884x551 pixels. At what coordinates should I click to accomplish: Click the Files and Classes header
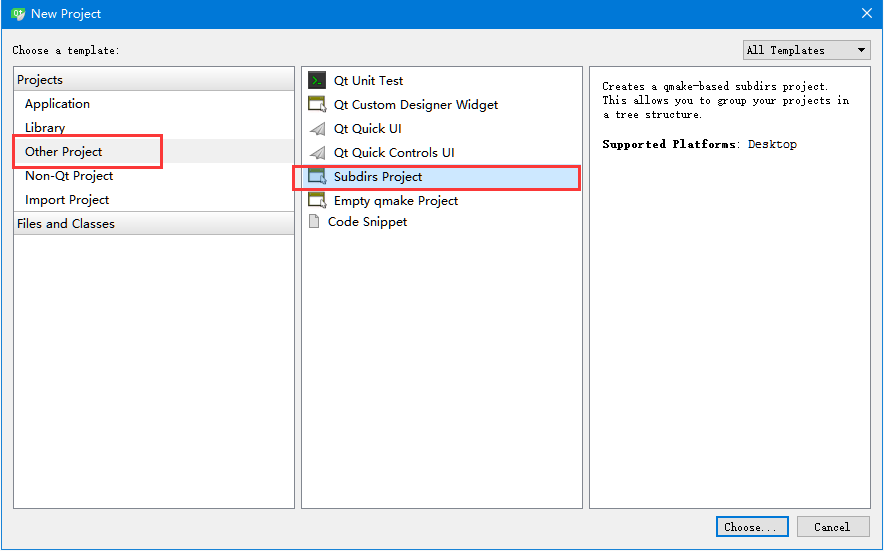(x=66, y=224)
